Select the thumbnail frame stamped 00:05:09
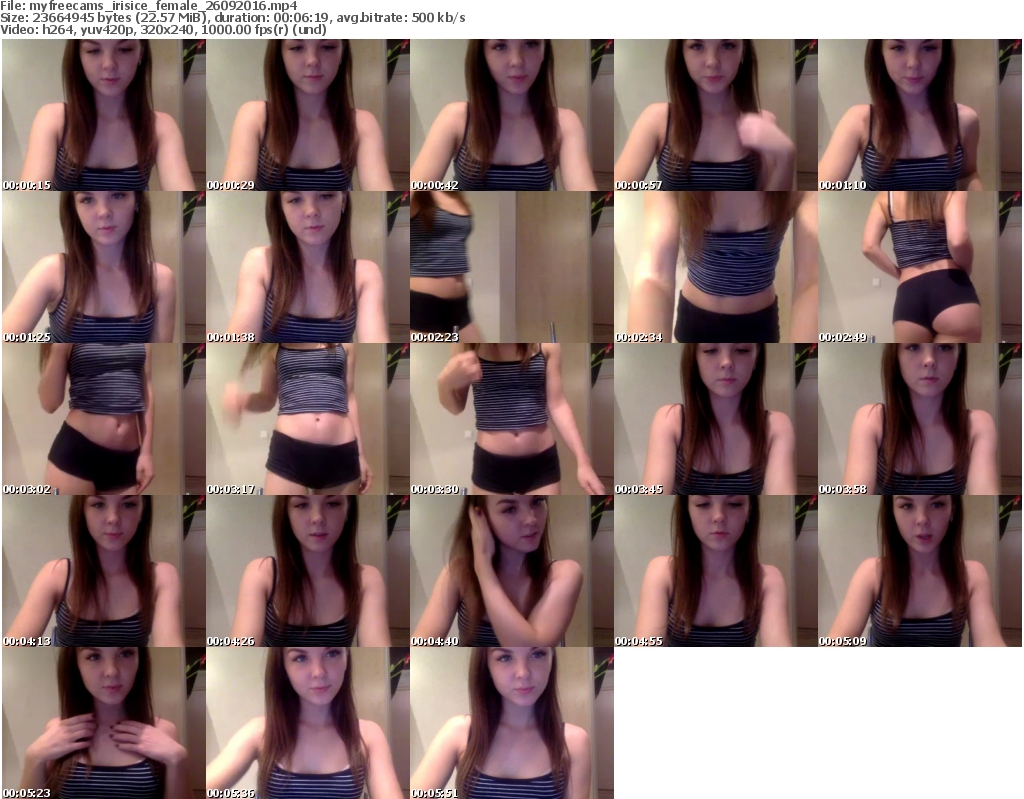 click(x=920, y=571)
